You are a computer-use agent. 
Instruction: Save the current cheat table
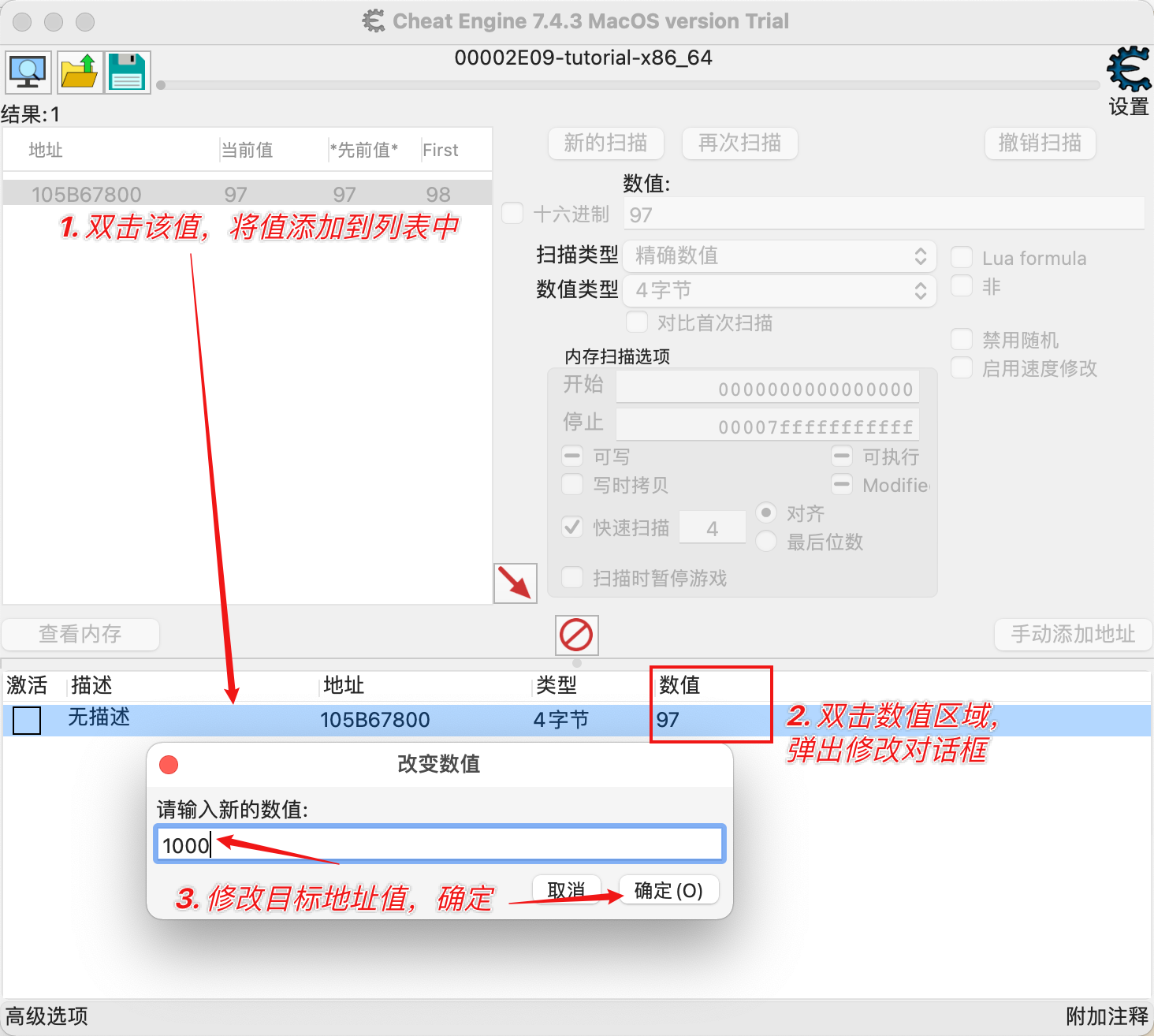click(x=127, y=72)
